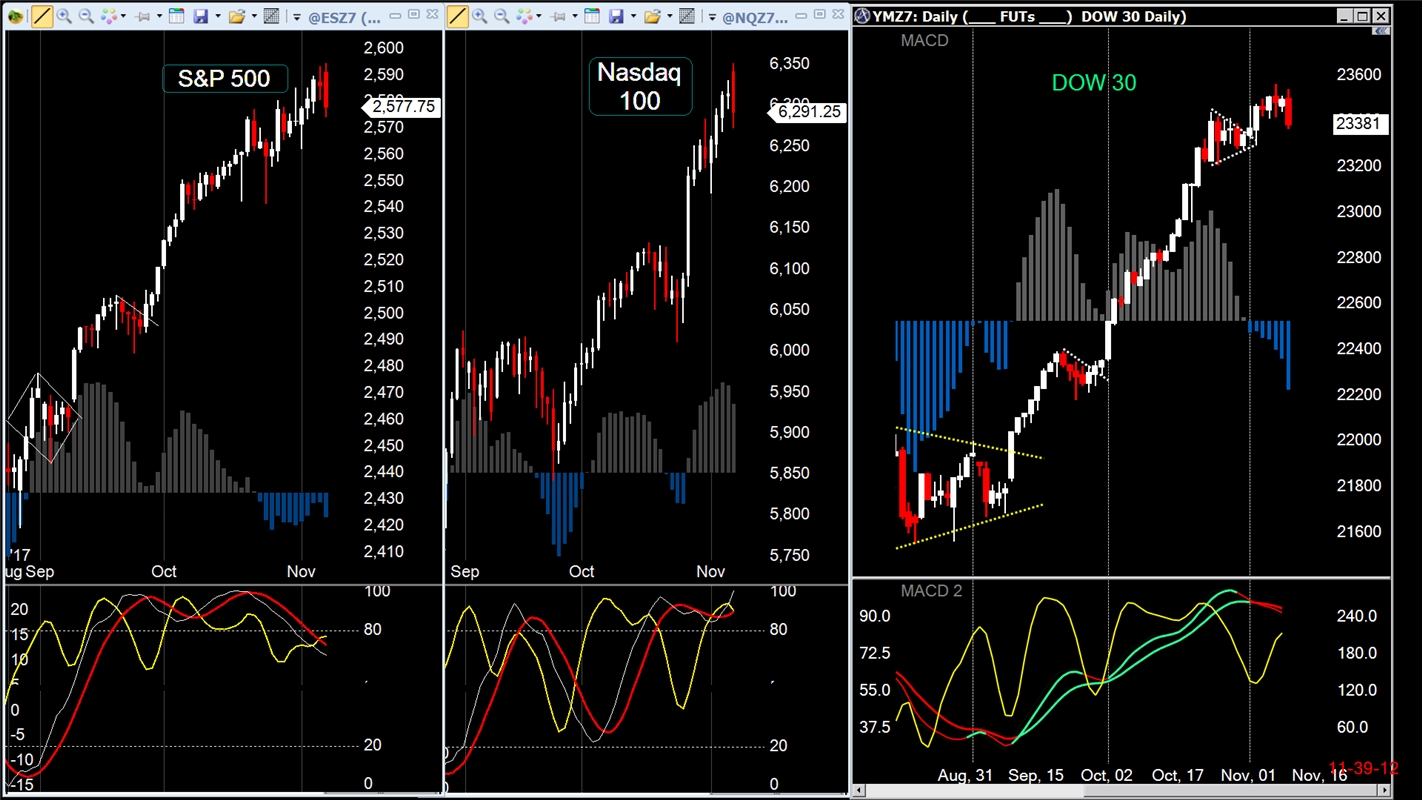Open the toolbar options arrow next to the @NQZ7 title

click(x=712, y=17)
